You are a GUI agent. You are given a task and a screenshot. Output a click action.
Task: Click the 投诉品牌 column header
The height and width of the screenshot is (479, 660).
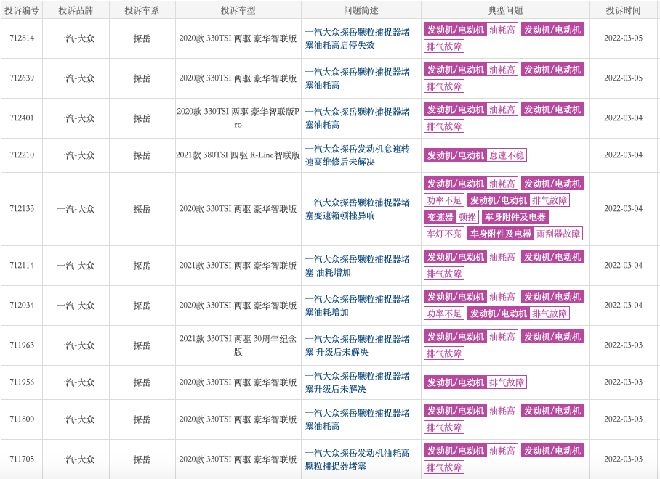click(x=76, y=11)
